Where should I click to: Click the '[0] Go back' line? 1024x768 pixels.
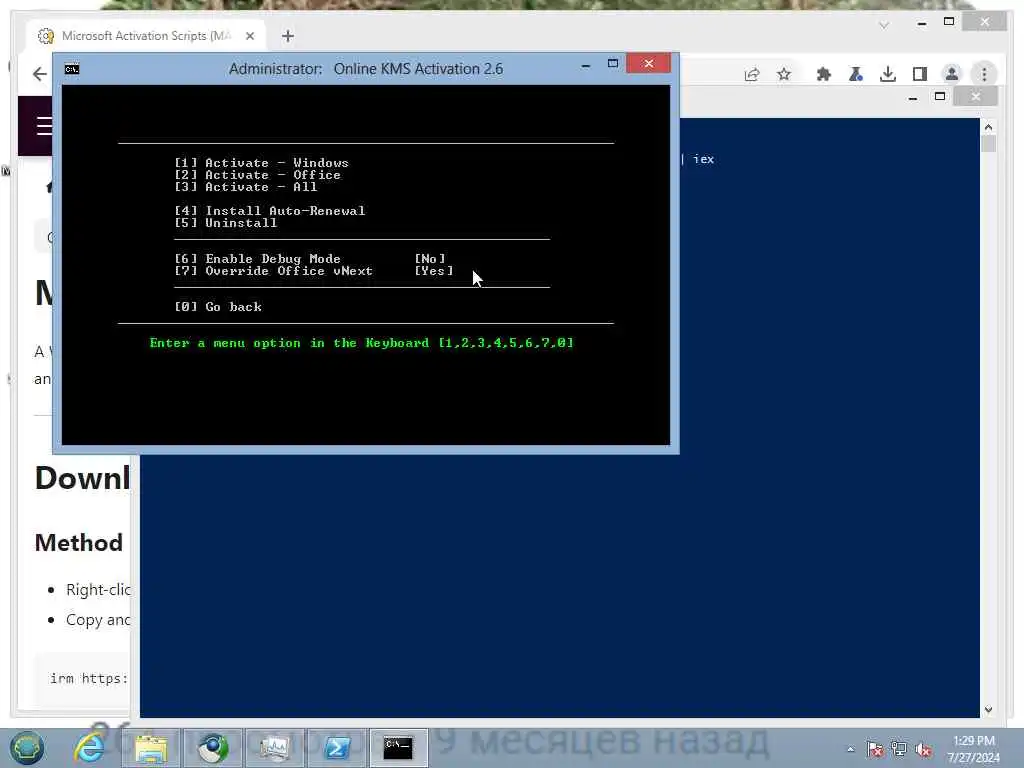(217, 306)
